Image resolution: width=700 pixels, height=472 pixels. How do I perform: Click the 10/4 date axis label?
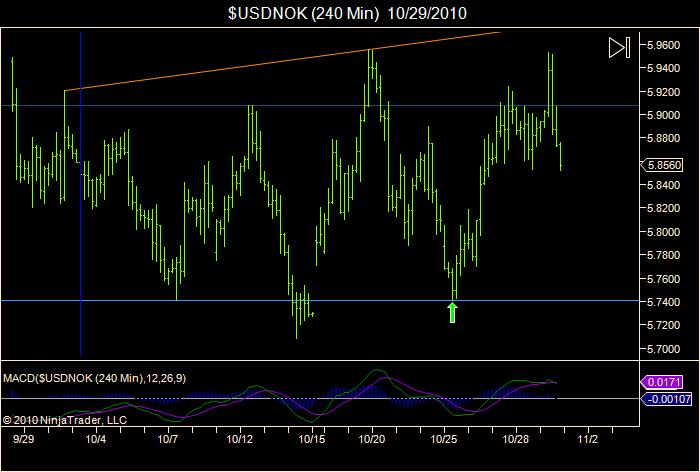click(x=96, y=439)
